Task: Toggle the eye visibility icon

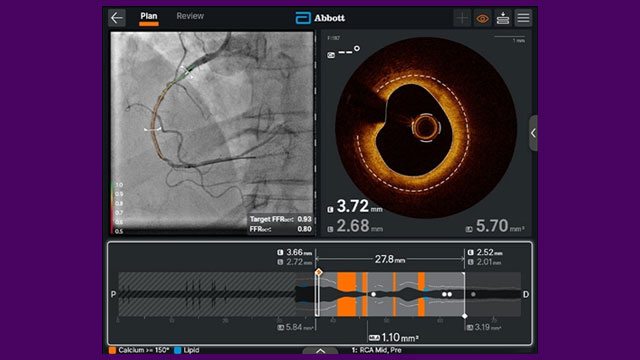Action: point(482,18)
